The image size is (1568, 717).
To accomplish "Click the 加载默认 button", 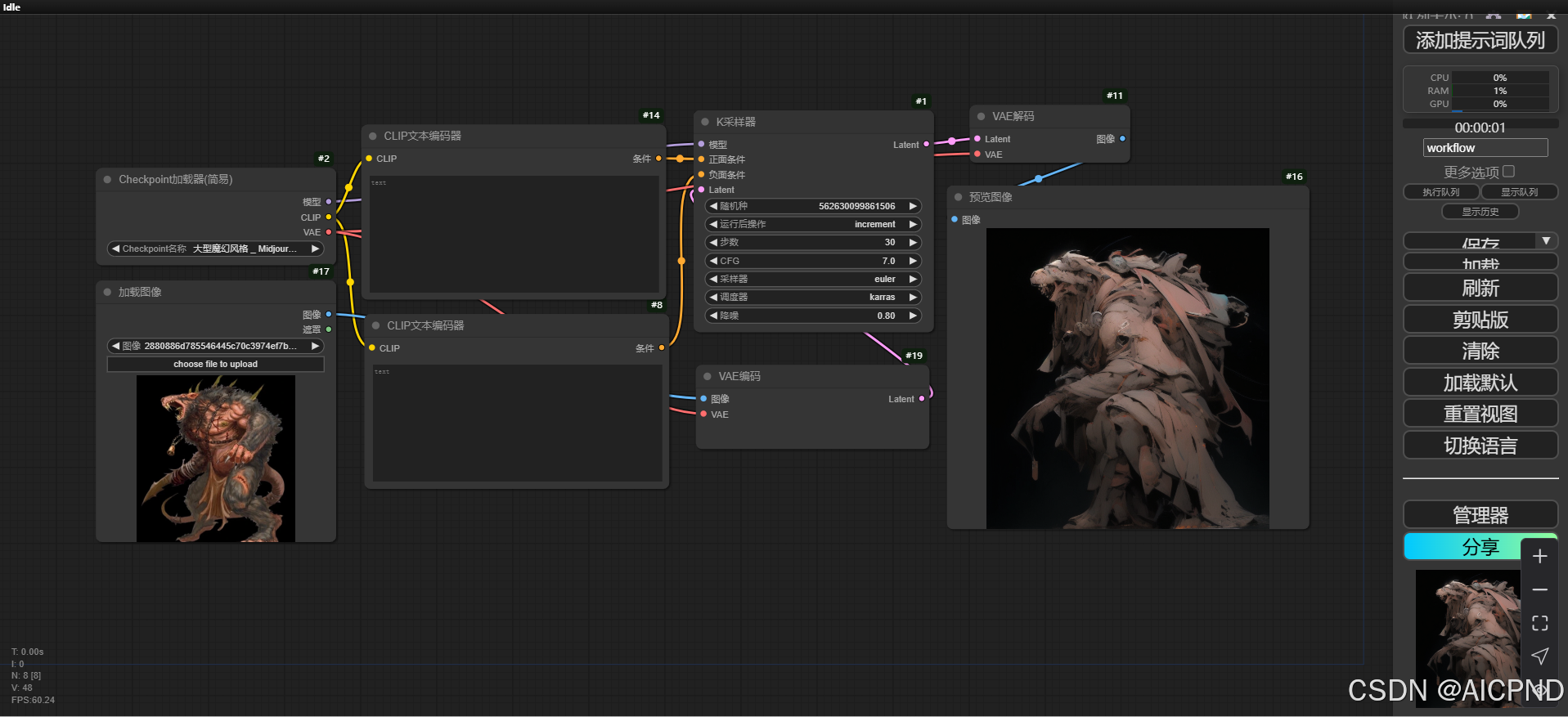I will 1480,383.
